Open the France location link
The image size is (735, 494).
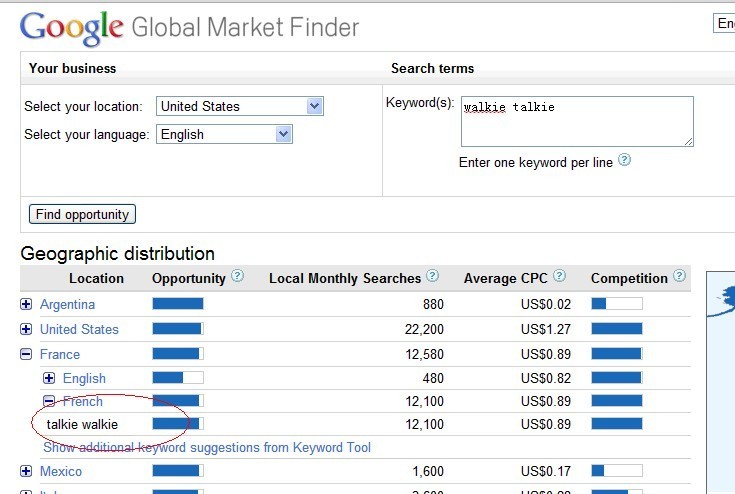tap(60, 354)
